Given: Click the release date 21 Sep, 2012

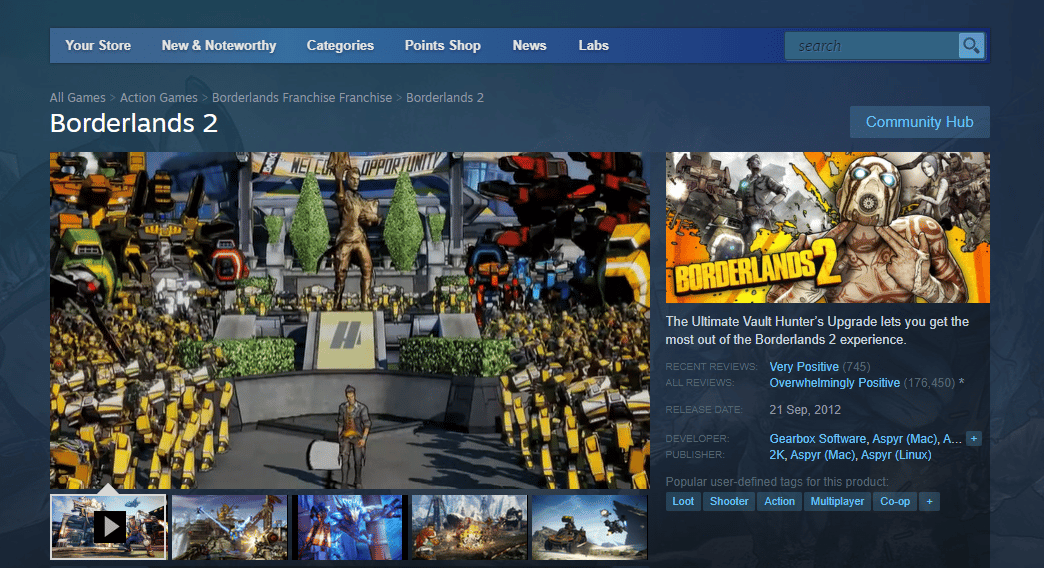Looking at the screenshot, I should (805, 410).
